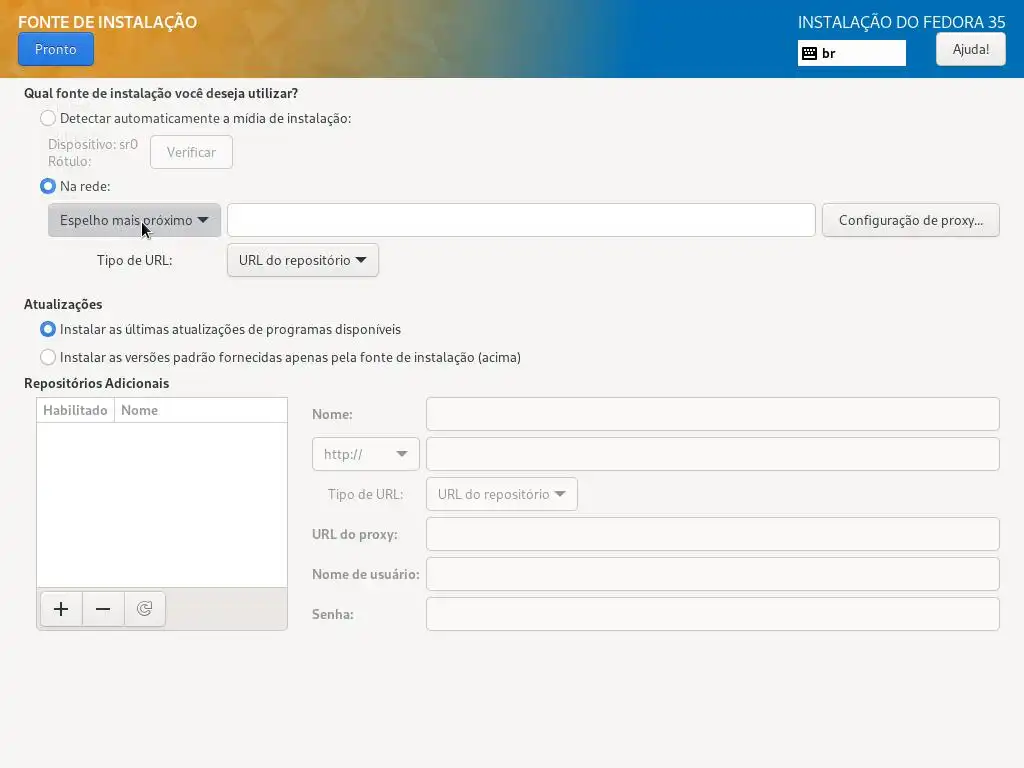Open the http:// protocol dropdown
The image size is (1024, 768).
tap(366, 454)
